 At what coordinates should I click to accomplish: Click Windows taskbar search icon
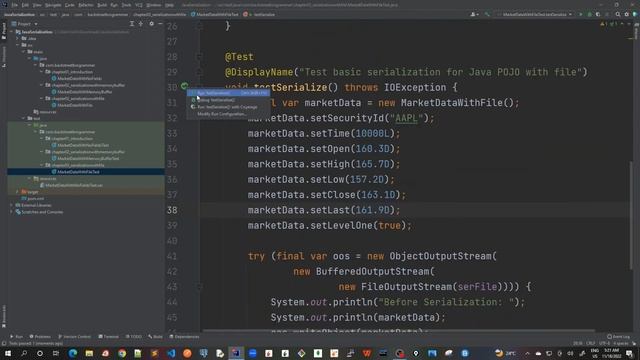[24, 353]
